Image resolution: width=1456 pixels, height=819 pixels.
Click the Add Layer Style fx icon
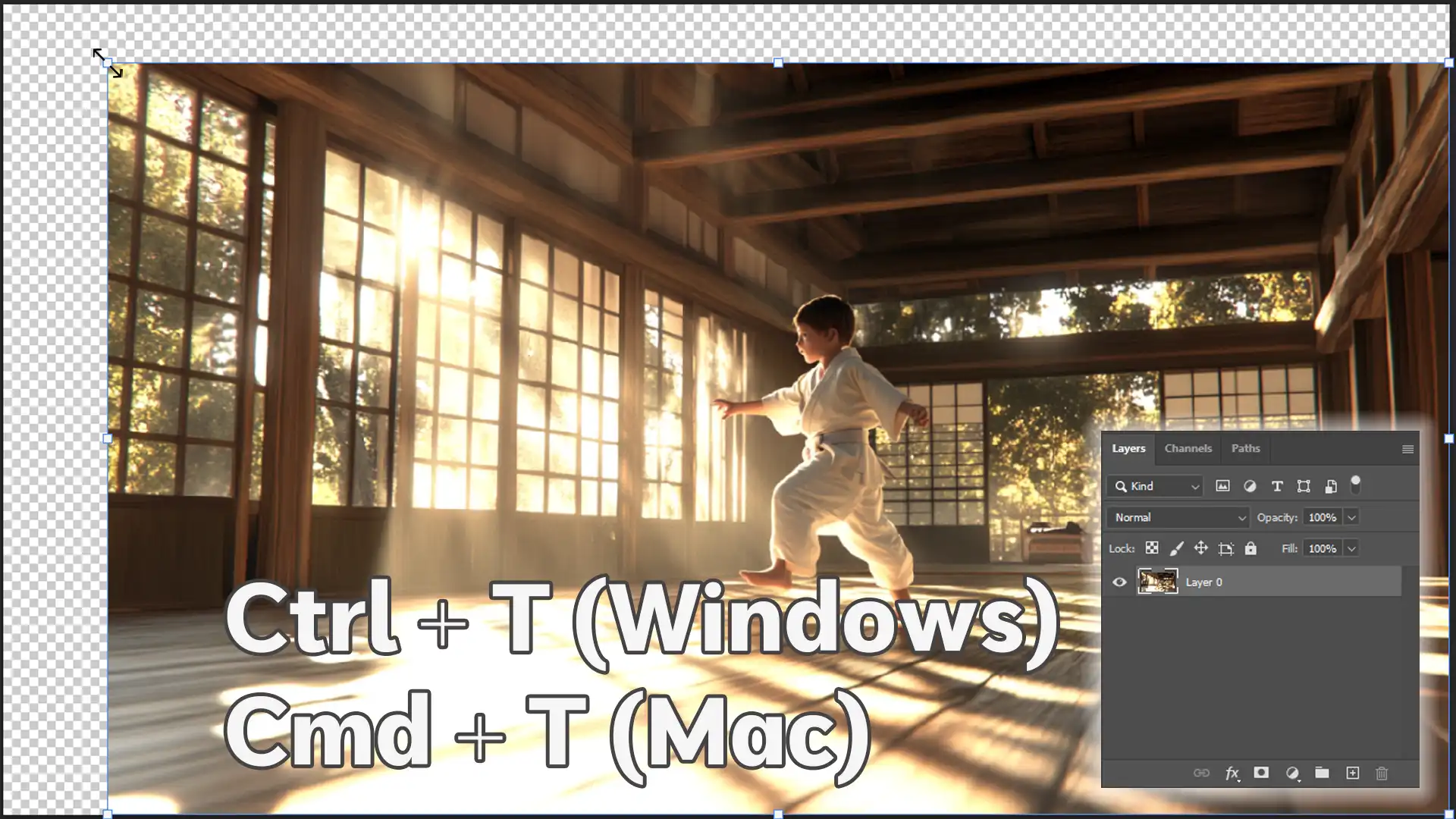[1231, 773]
